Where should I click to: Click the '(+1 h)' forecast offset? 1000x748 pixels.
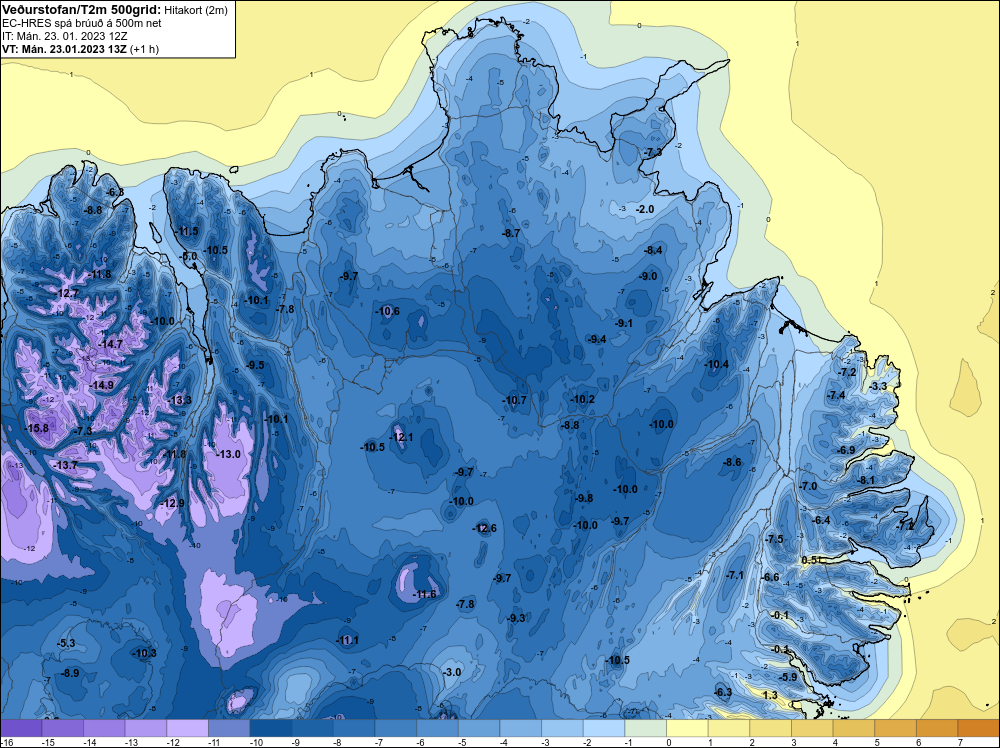tap(145, 49)
